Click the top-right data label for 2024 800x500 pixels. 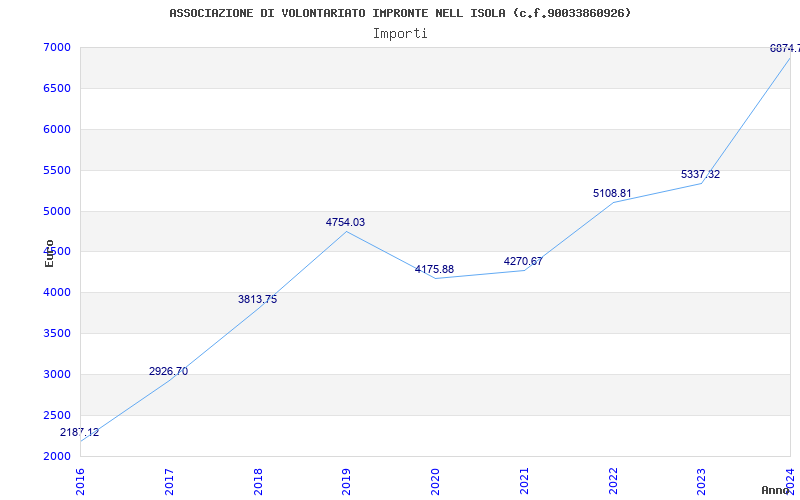click(785, 48)
